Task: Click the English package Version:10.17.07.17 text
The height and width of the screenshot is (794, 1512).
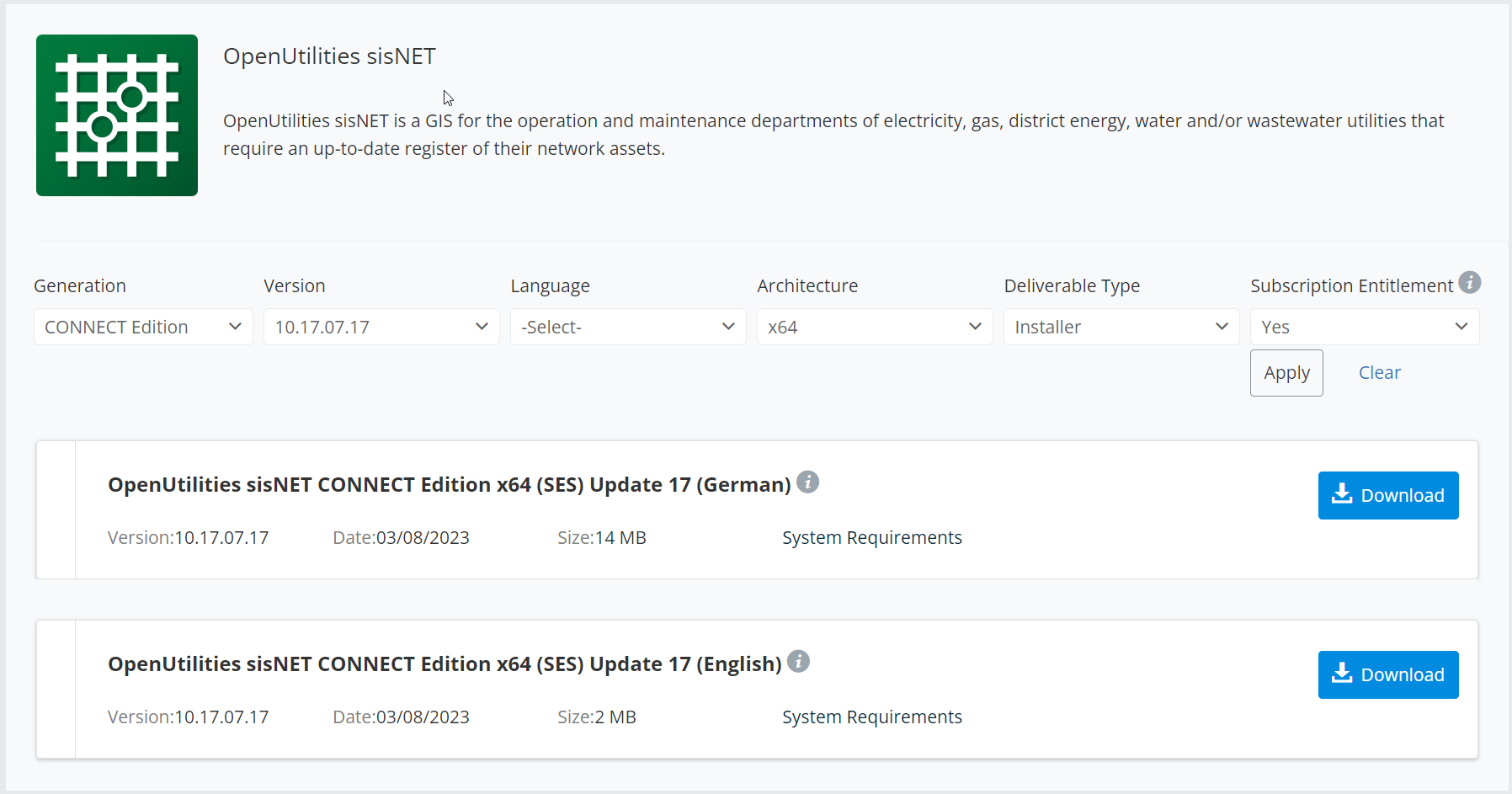Action: [189, 717]
